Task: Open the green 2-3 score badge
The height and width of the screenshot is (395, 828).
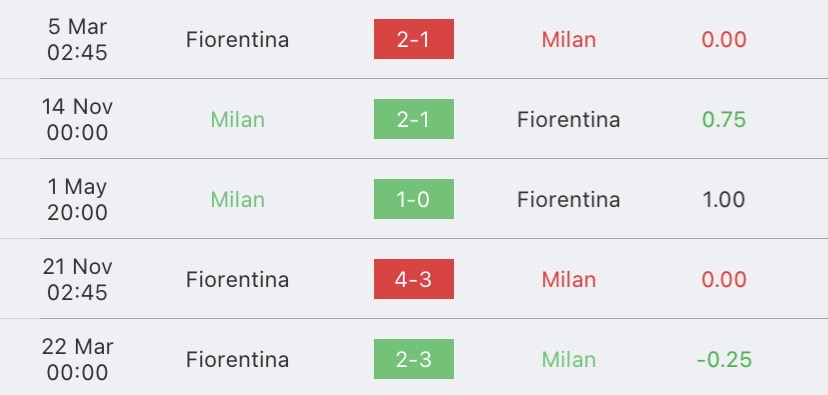Action: [413, 359]
